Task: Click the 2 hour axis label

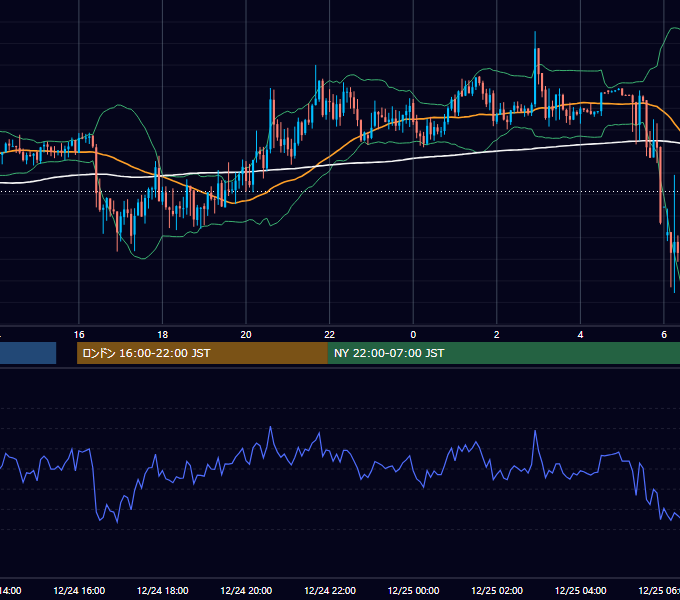Action: click(x=497, y=335)
